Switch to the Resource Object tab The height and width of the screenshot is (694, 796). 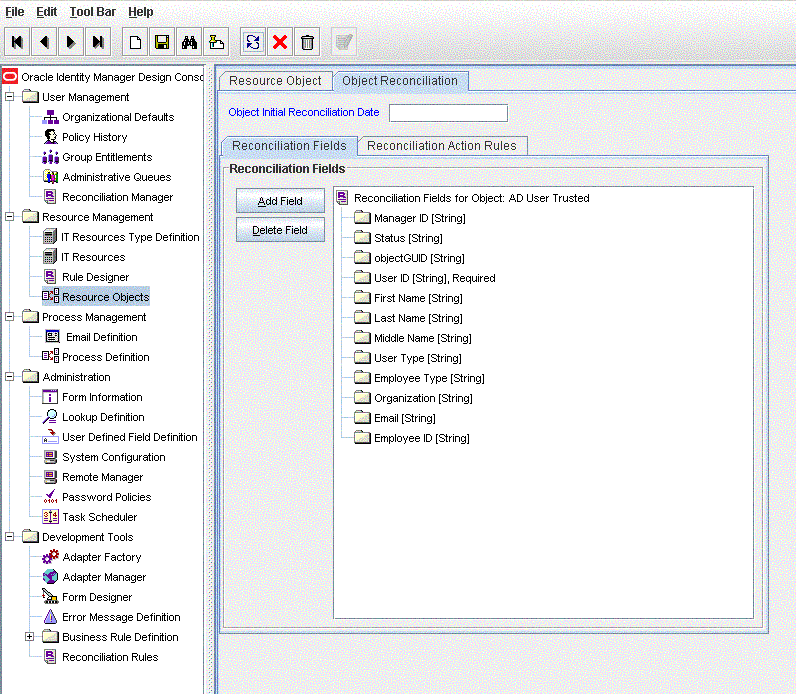tap(275, 81)
